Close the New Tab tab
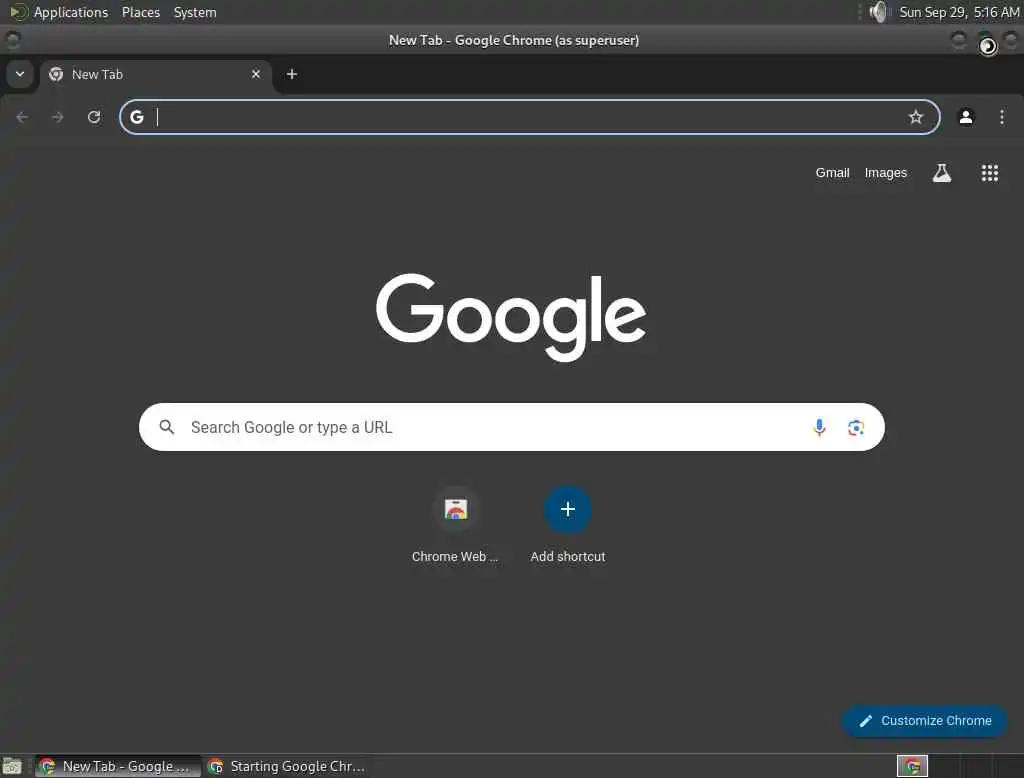 (256, 74)
